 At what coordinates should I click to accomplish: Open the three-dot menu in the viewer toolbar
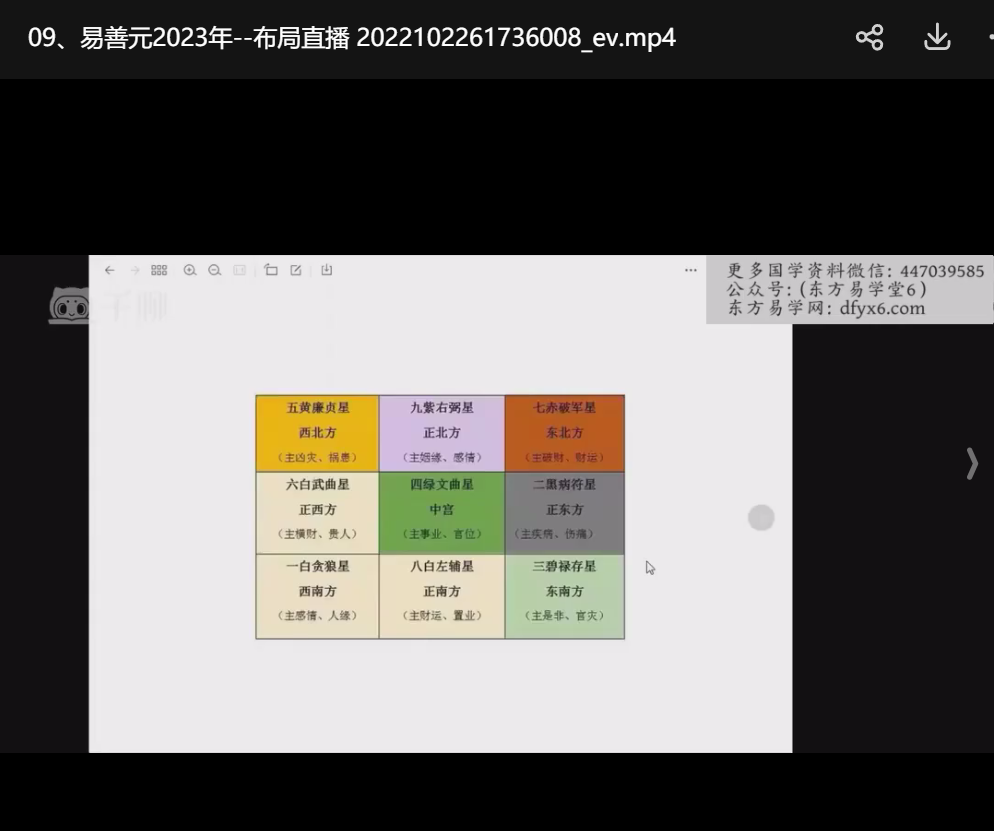coord(690,270)
